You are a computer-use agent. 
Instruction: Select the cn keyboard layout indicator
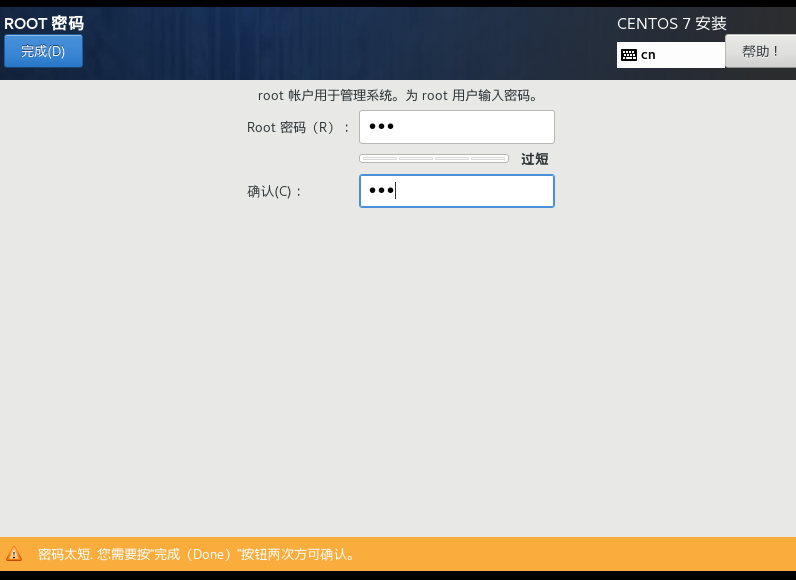point(671,55)
